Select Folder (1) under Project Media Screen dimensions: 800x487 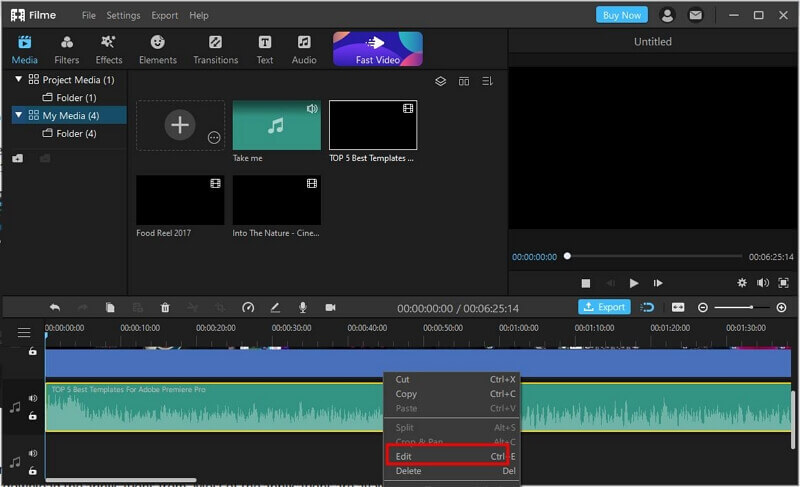[69, 97]
